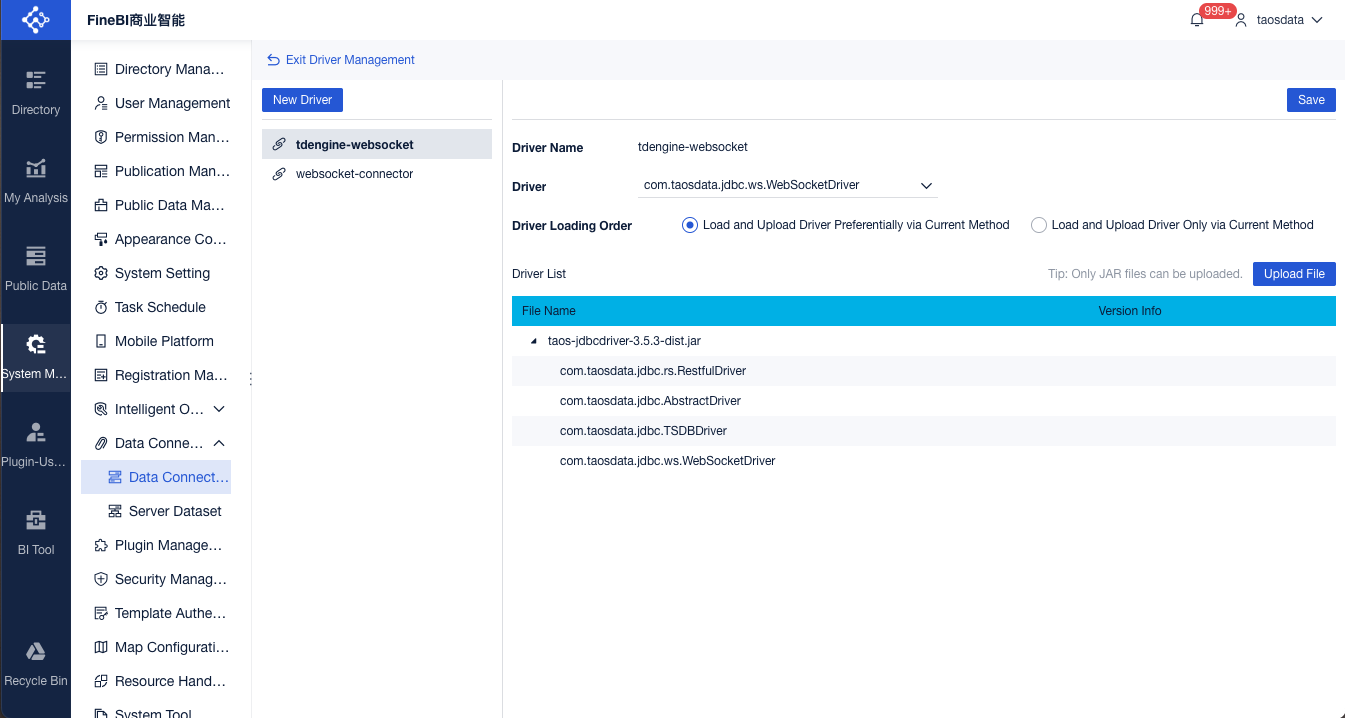Click the Appearance Configuration paint icon

tap(101, 239)
